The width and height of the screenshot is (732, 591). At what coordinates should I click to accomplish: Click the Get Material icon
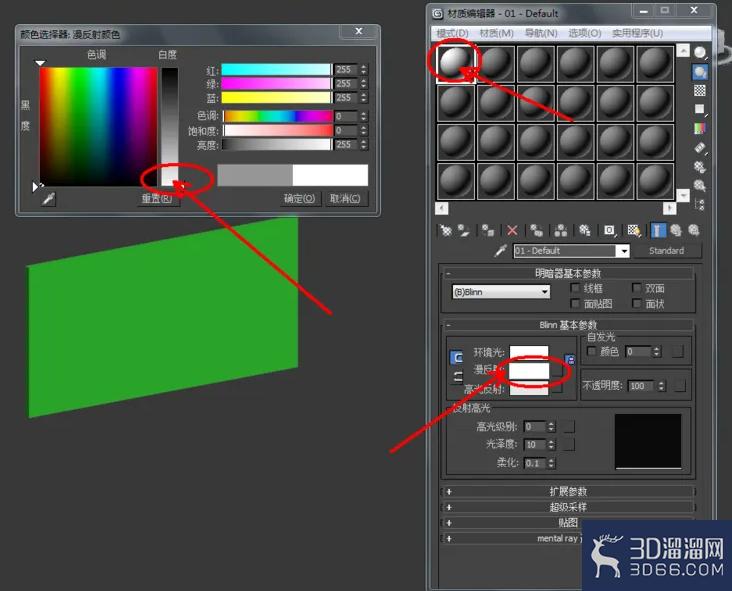pos(446,230)
